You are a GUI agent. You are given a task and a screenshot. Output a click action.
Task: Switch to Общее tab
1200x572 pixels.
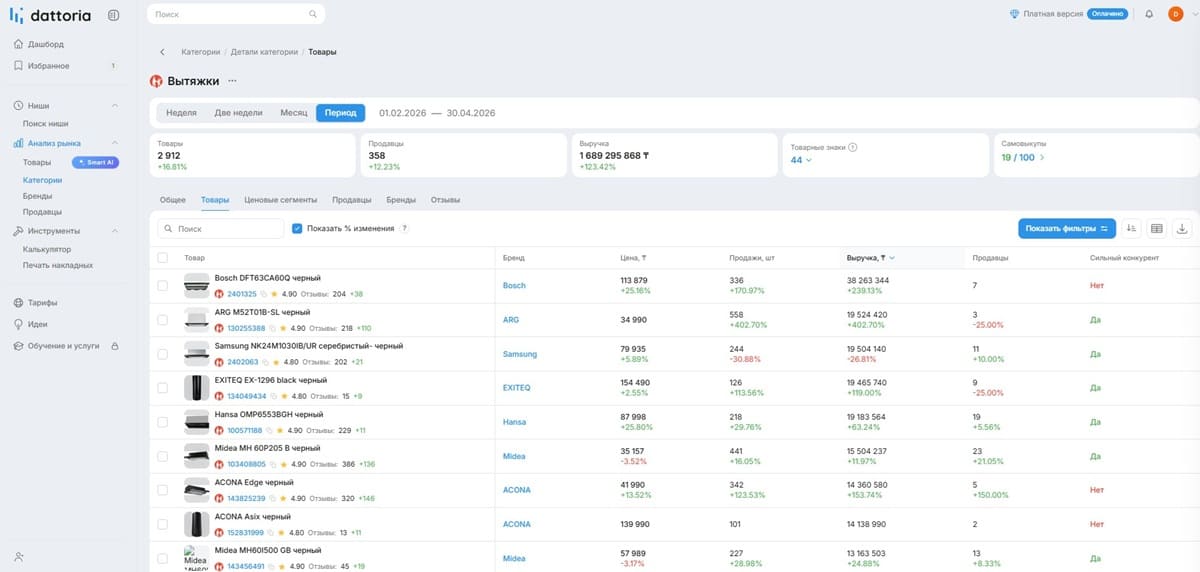tap(173, 200)
